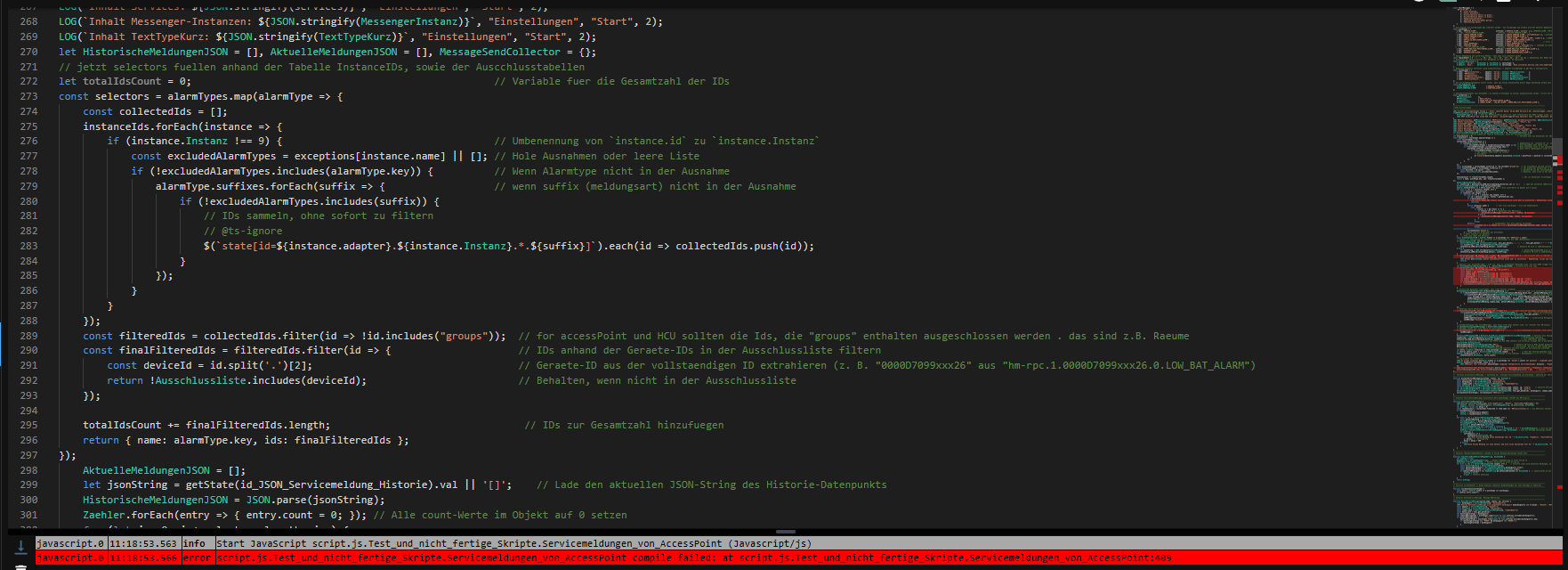The width and height of the screenshot is (1568, 570).
Task: Click line number 289 in the gutter
Action: click(28, 336)
